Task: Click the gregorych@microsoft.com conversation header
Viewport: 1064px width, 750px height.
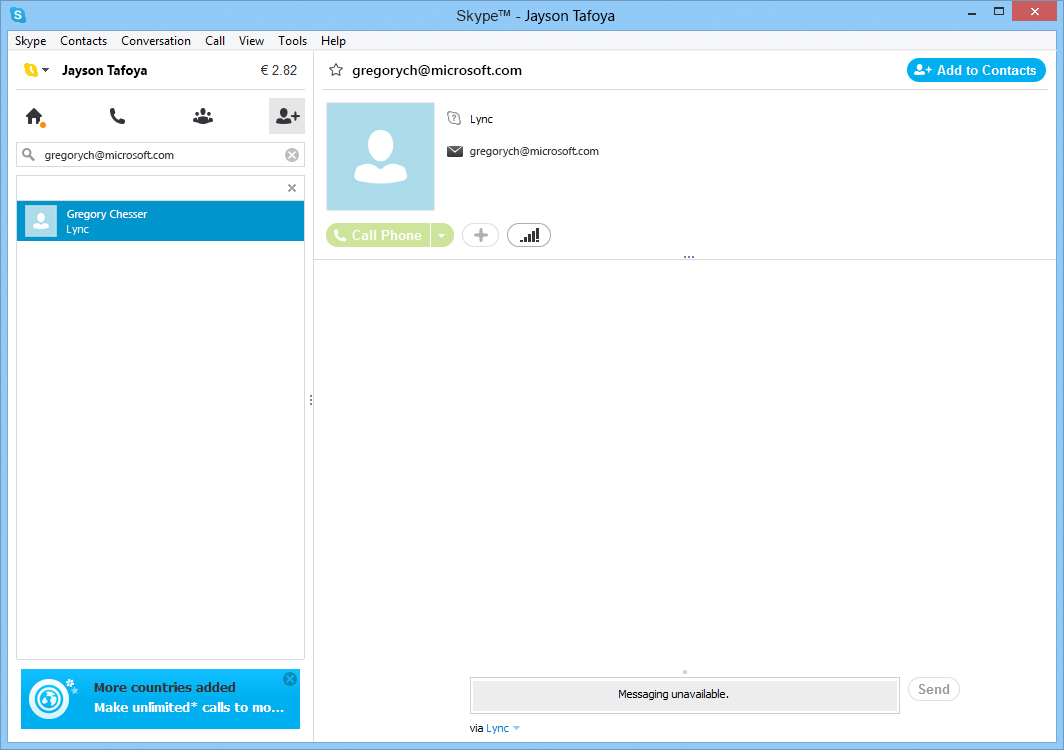Action: [437, 70]
